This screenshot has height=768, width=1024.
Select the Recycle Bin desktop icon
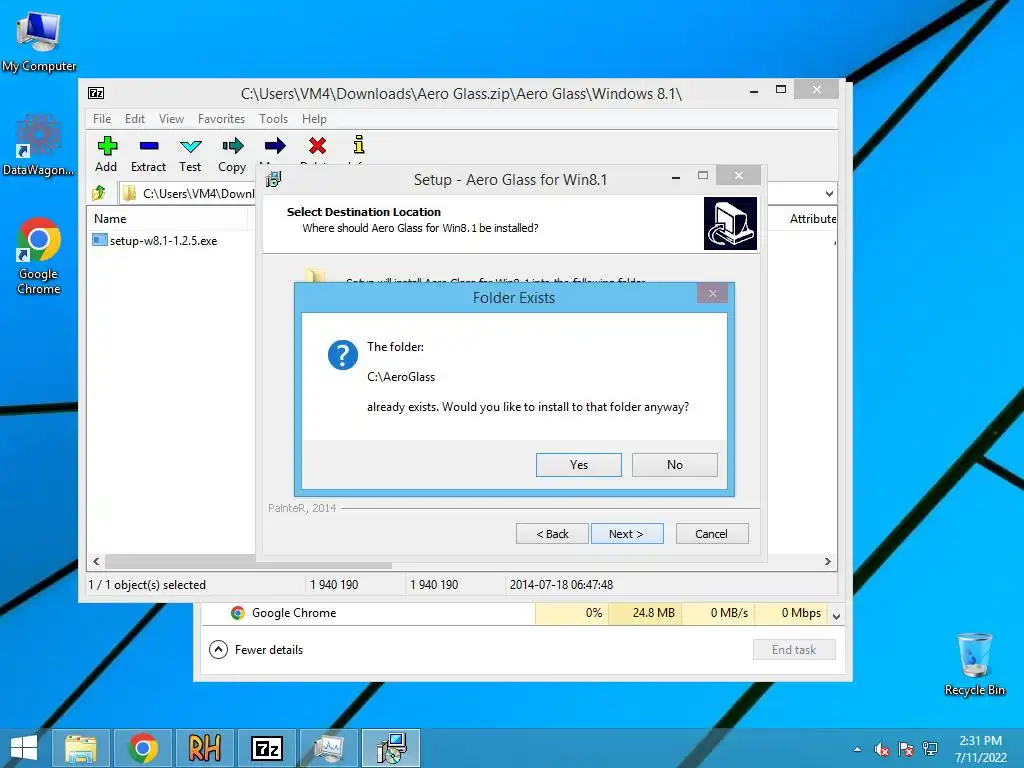click(x=974, y=664)
